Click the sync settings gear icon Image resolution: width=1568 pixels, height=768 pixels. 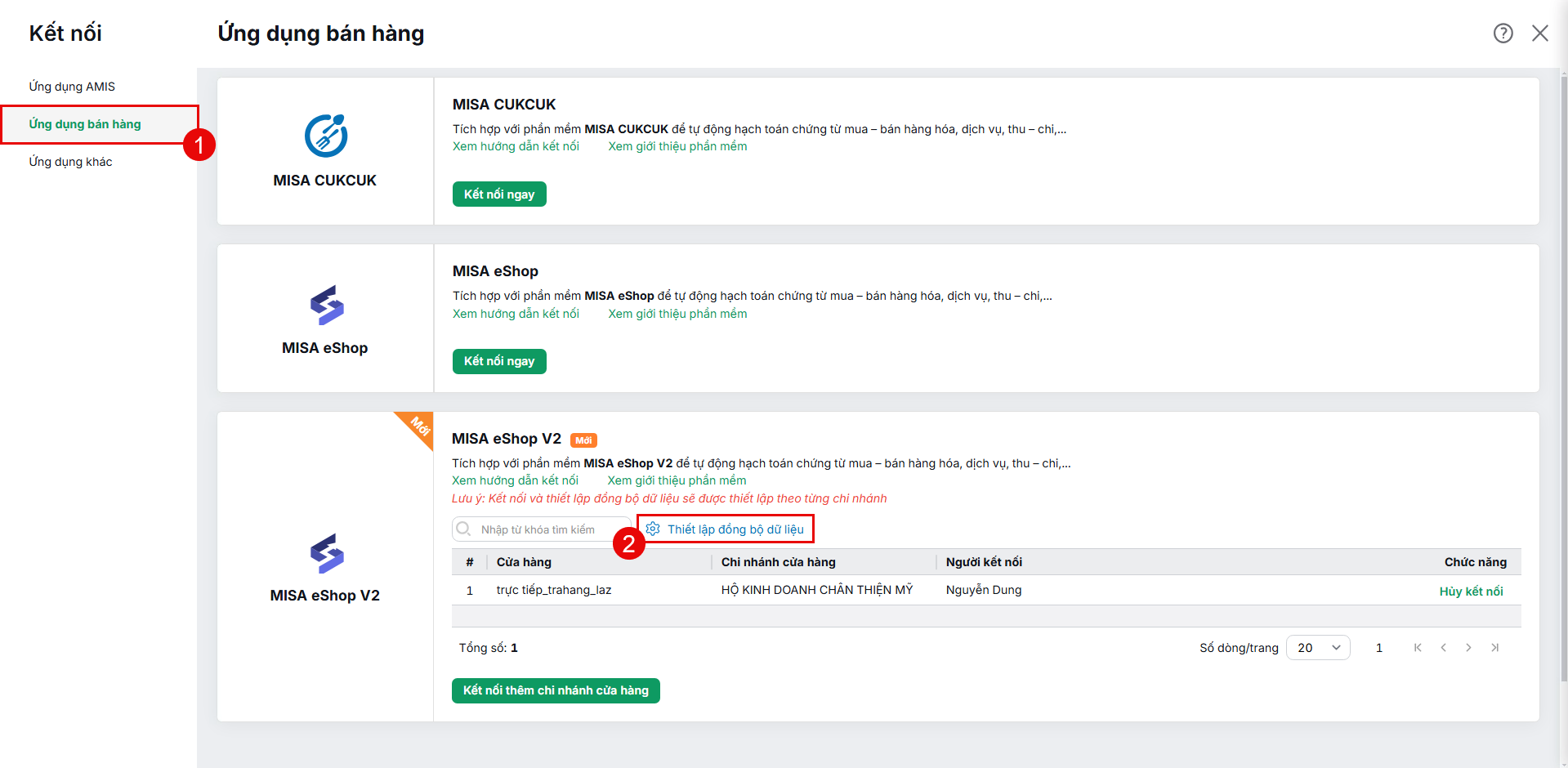click(653, 529)
